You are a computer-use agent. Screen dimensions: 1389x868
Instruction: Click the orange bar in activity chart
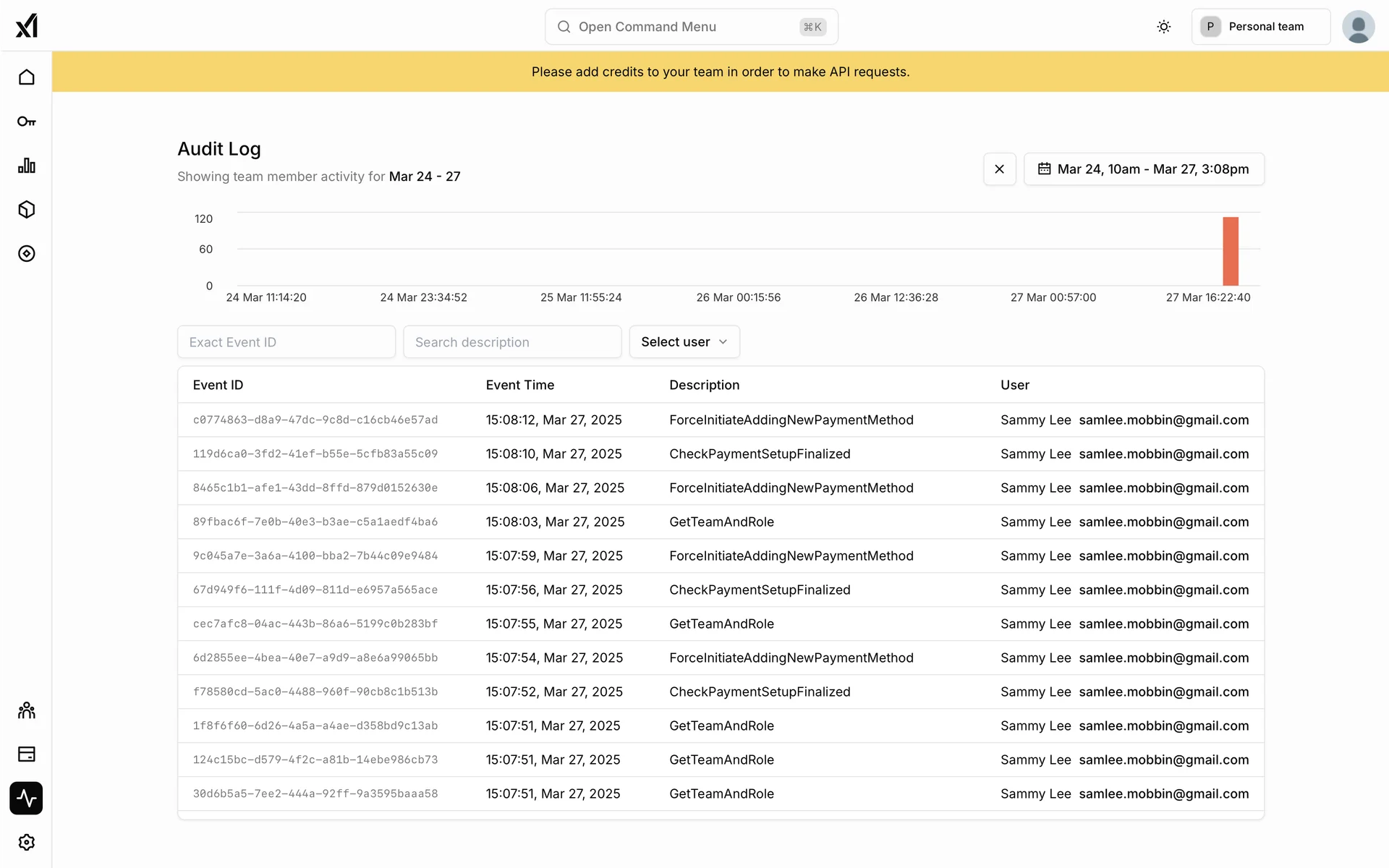(x=1230, y=251)
